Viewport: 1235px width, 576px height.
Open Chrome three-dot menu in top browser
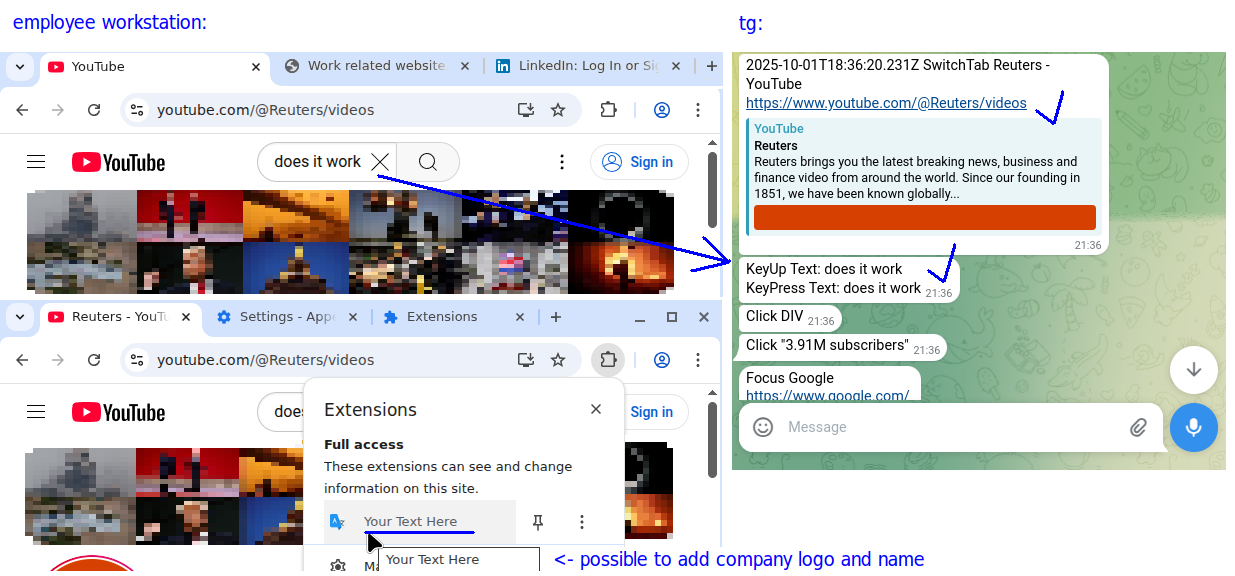click(699, 110)
